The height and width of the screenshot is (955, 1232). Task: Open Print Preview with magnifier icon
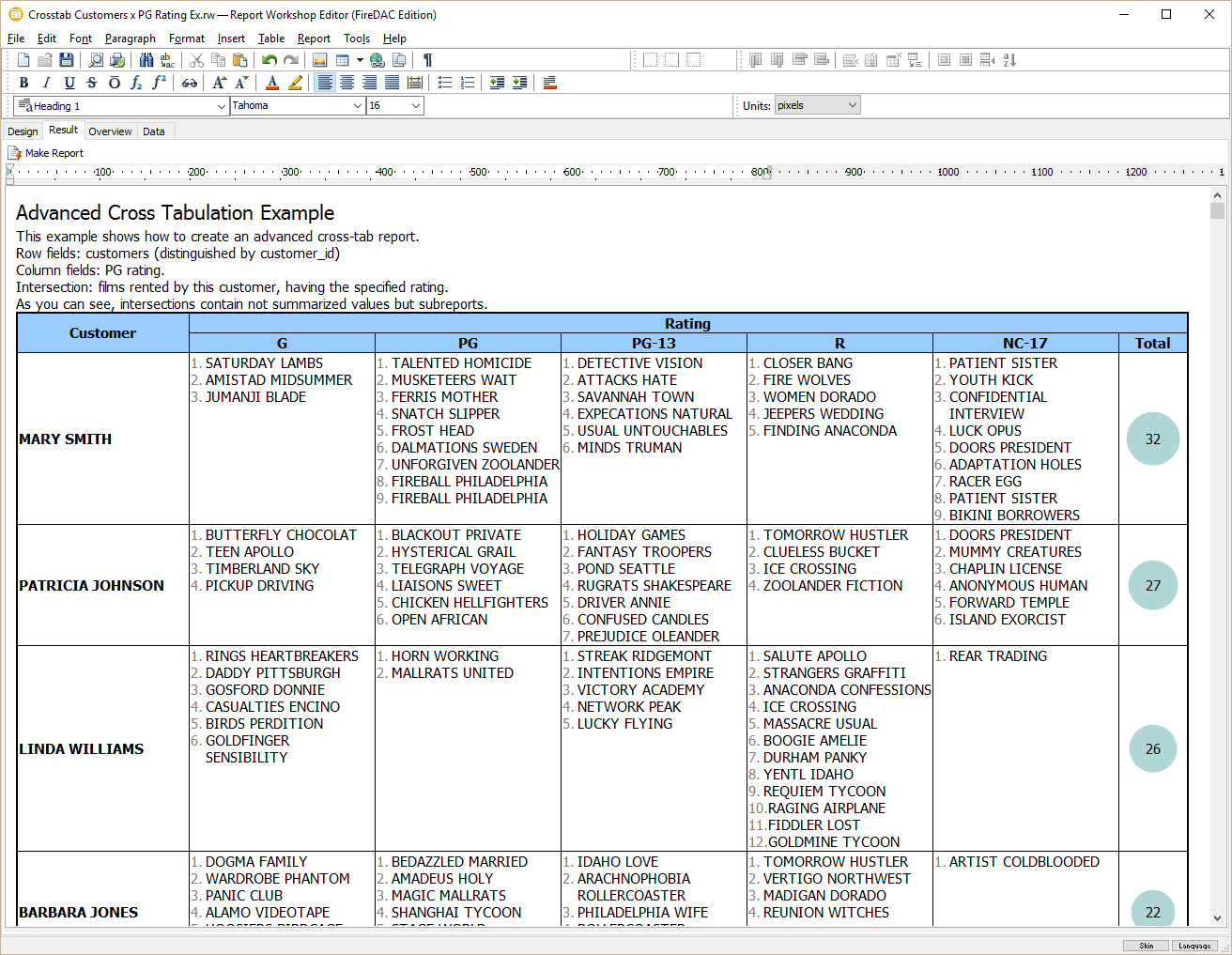click(x=96, y=60)
